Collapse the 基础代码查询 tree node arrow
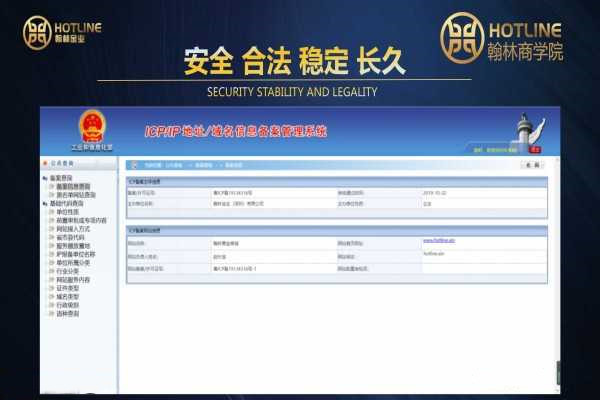The width and height of the screenshot is (600, 400). pyautogui.click(x=45, y=204)
